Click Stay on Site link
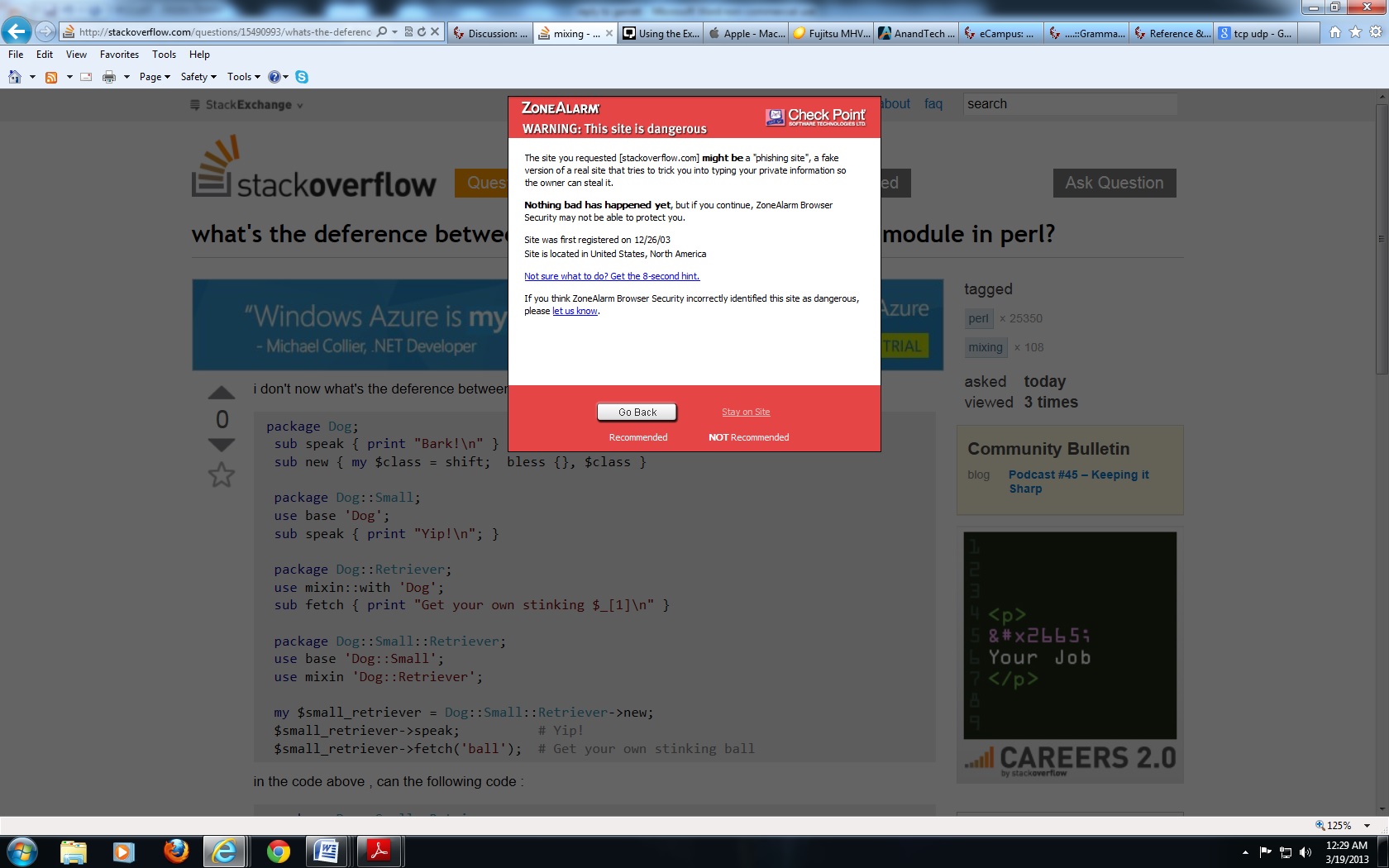 click(x=746, y=412)
